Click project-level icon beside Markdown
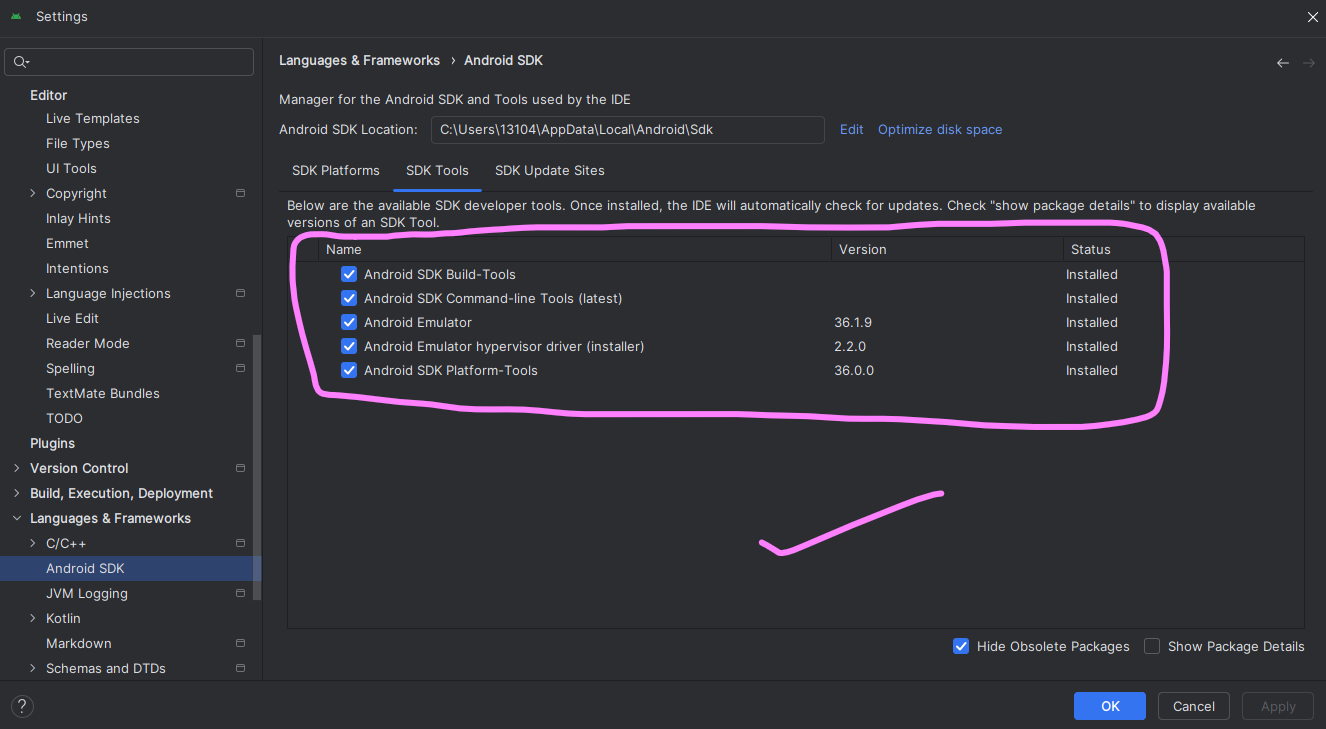This screenshot has height=729, width=1326. [240, 643]
